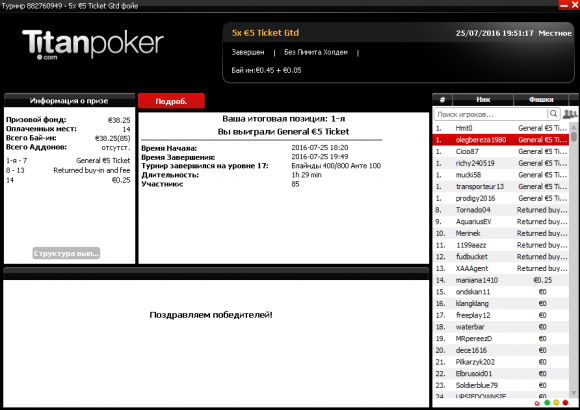The image size is (580, 410).
Task: Click the Titan Poker logo
Action: 92,44
